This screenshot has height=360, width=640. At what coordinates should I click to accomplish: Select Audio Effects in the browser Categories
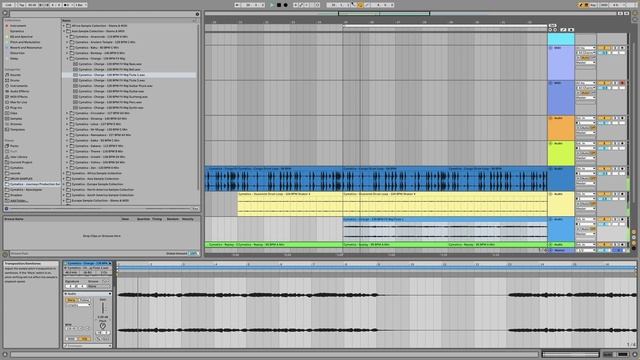pos(19,91)
